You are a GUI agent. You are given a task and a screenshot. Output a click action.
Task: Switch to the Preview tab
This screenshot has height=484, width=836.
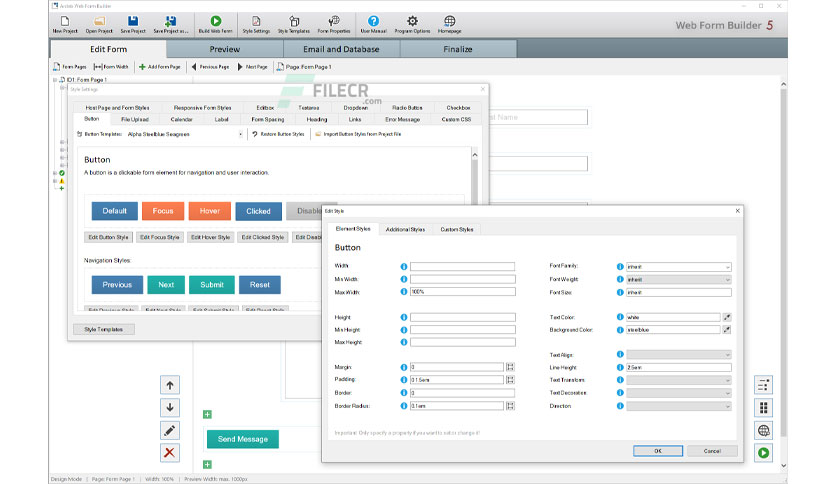point(224,49)
